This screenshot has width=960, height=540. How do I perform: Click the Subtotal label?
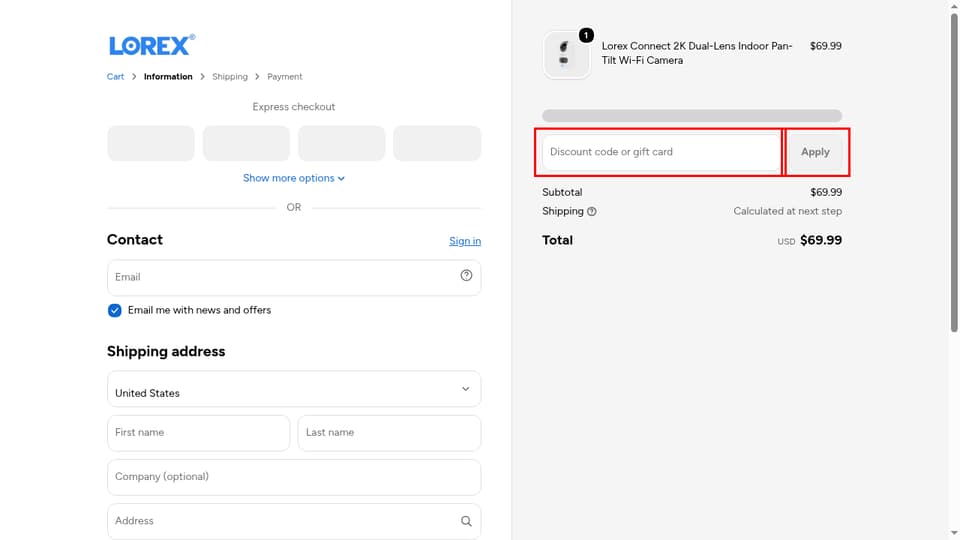[x=562, y=192]
